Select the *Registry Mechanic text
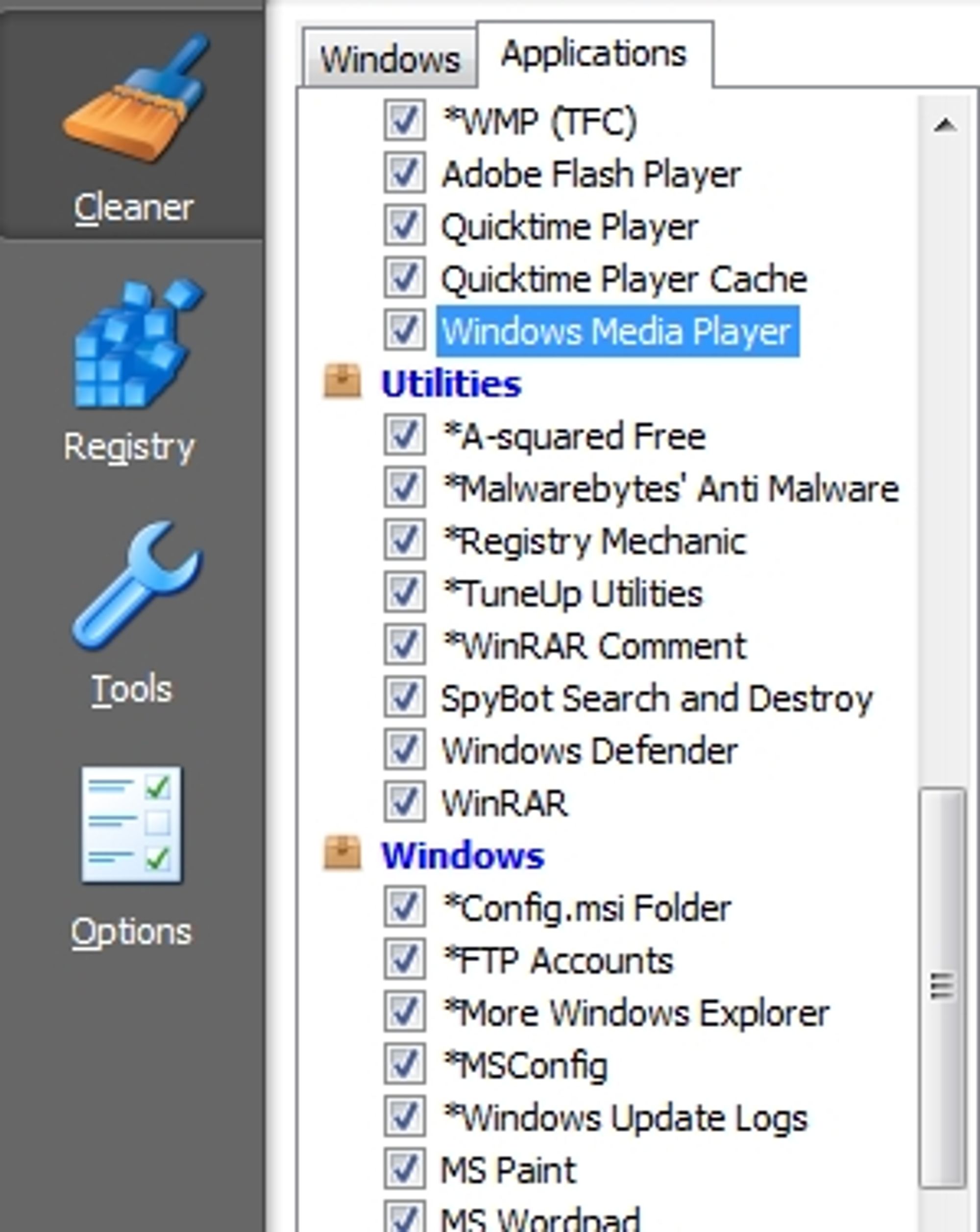The image size is (980, 1232). click(x=595, y=542)
